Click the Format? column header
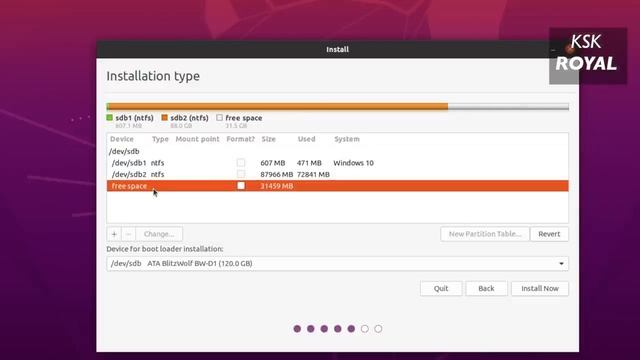This screenshot has width=640, height=360. coord(240,139)
